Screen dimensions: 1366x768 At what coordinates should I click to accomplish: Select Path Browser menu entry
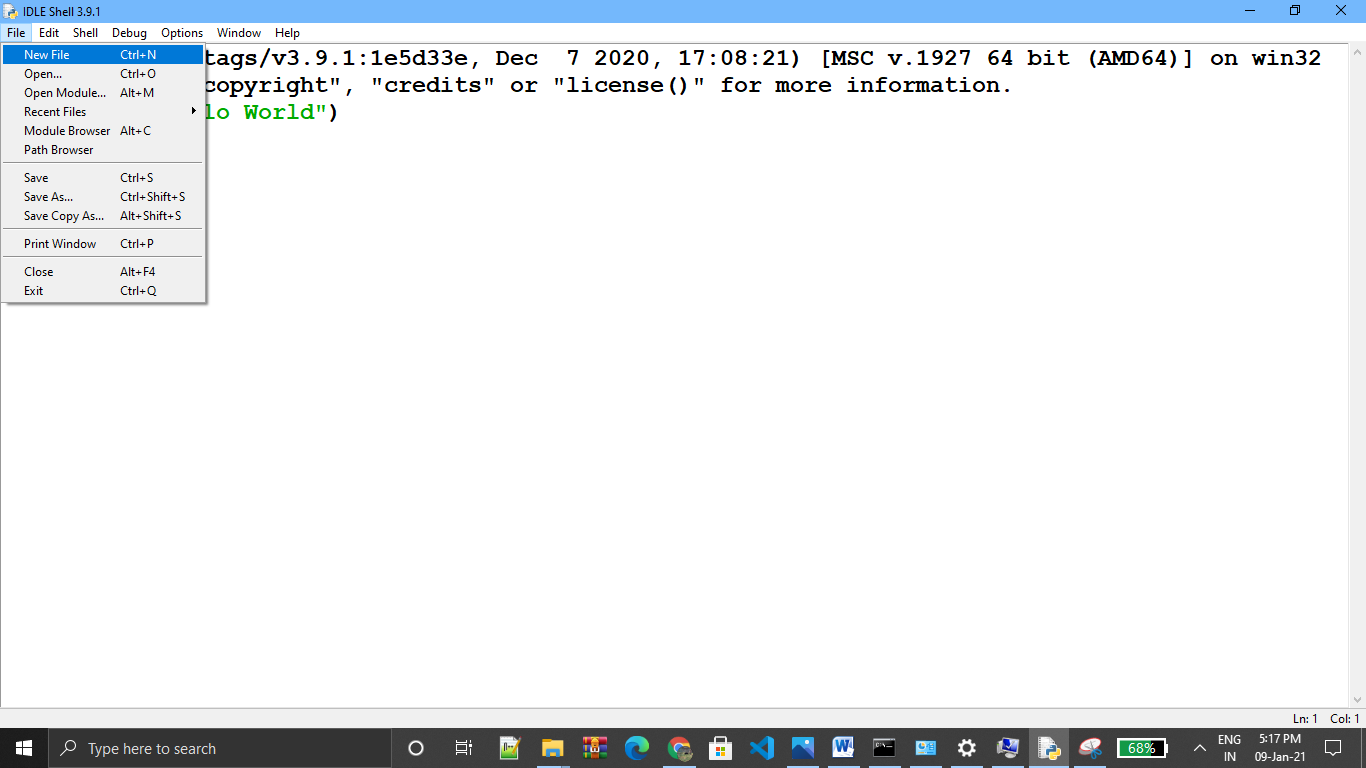[x=103, y=150]
